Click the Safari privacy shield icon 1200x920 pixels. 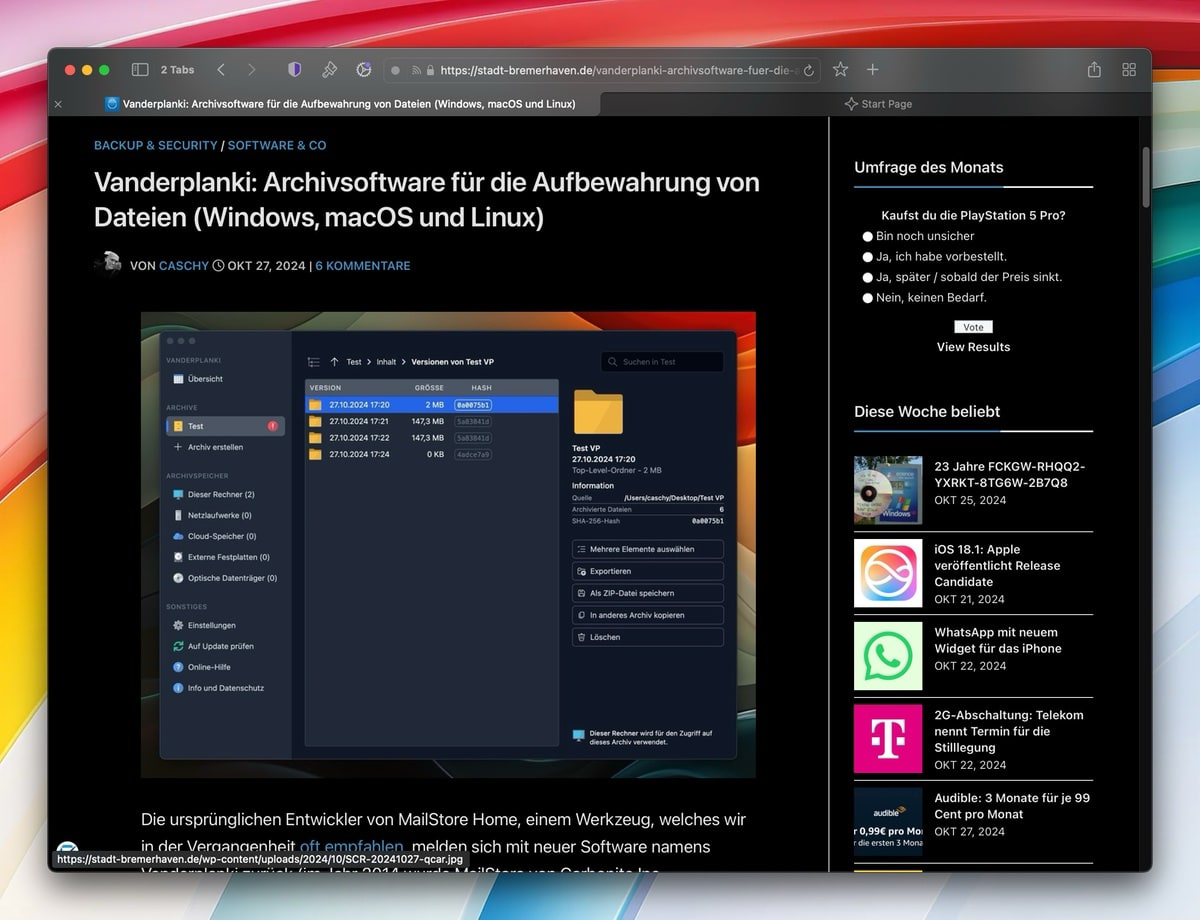tap(294, 69)
